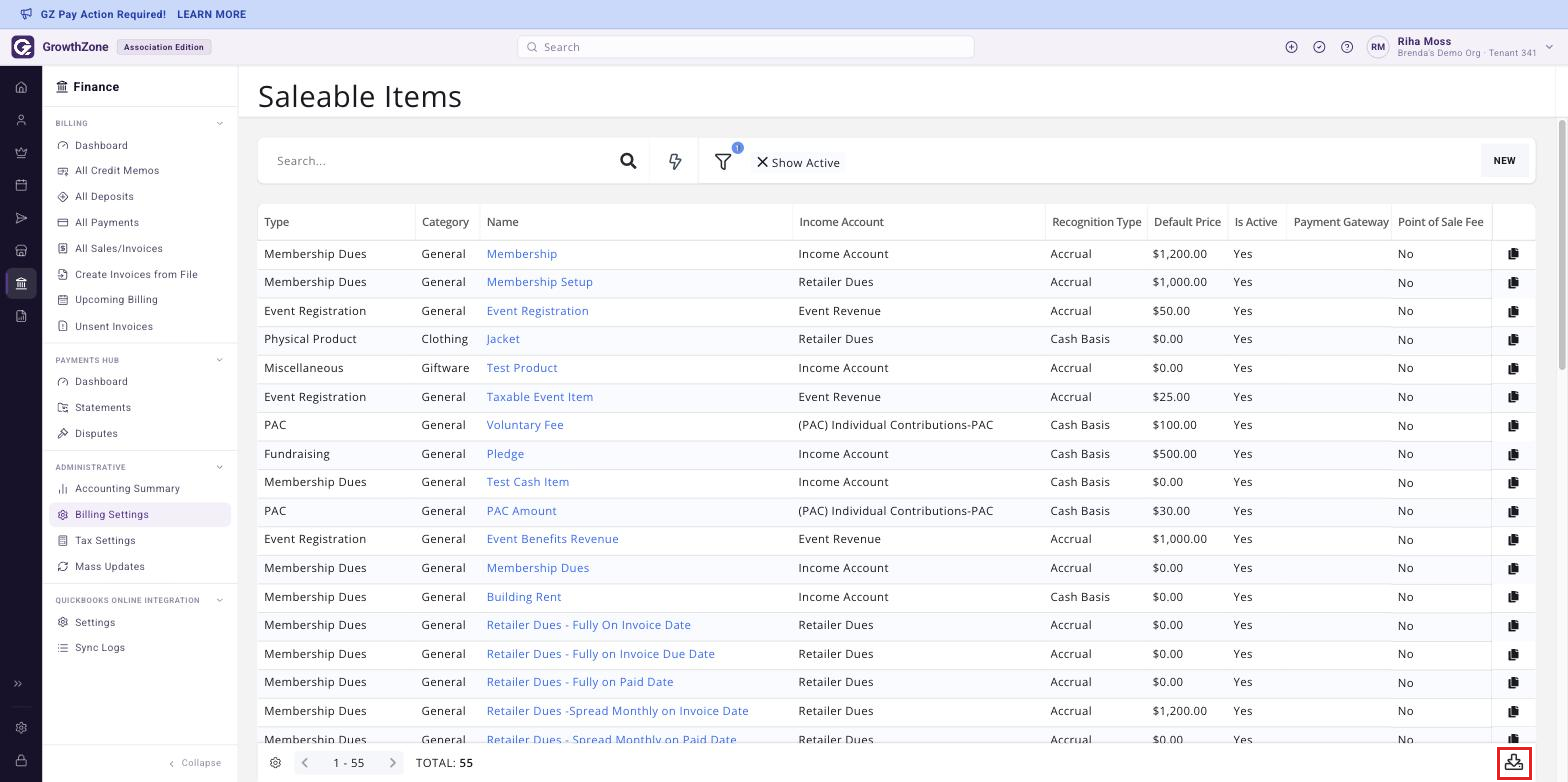The width and height of the screenshot is (1568, 782).
Task: Click LEARN MORE in banner
Action: tap(211, 14)
